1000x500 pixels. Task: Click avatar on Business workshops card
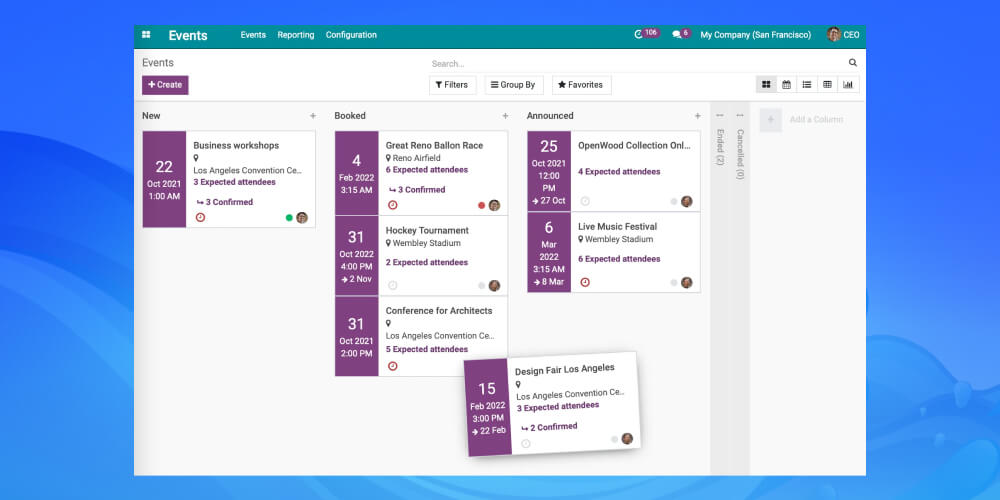pyautogui.click(x=302, y=217)
